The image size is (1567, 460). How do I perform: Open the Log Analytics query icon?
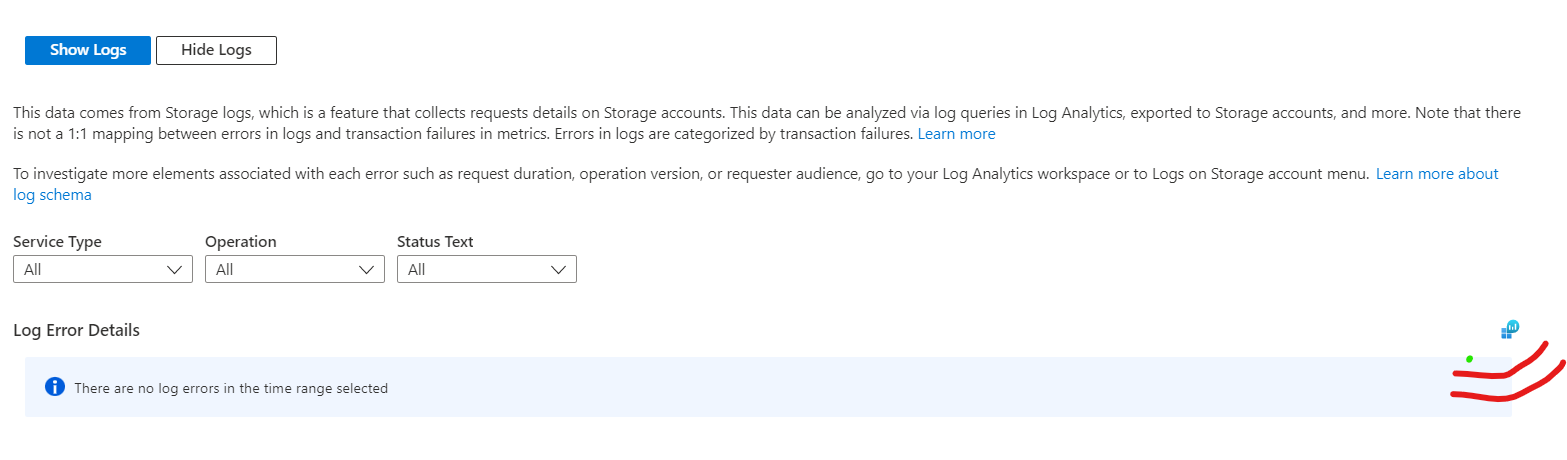point(1510,329)
